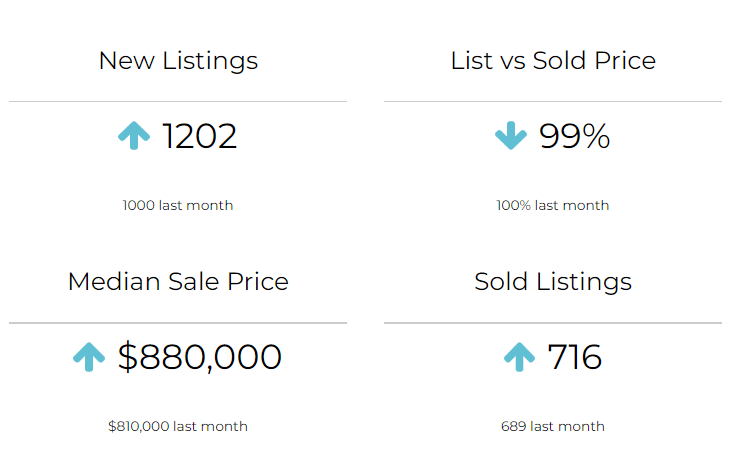Viewport: 732px width, 462px height.
Task: Click the 99% list vs sold value
Action: pos(574,136)
